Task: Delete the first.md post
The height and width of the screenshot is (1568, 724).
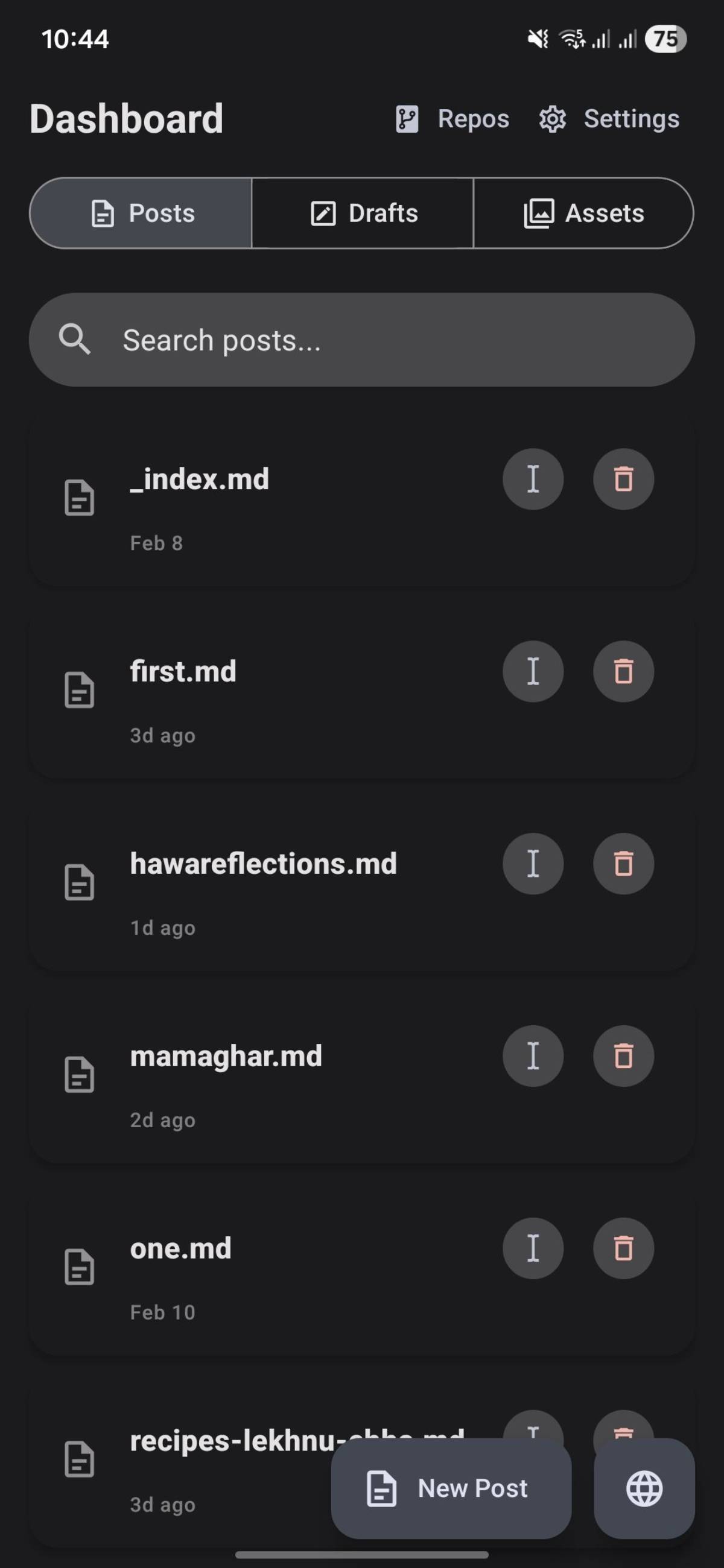Action: [623, 671]
